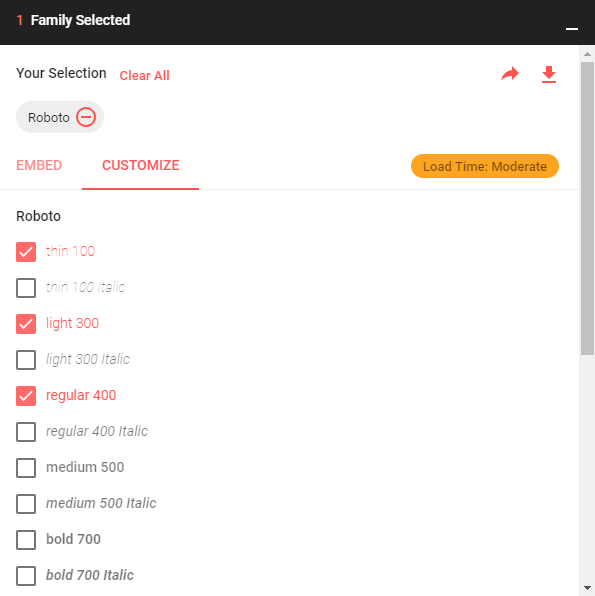Click the scrollbar down arrow

click(587, 588)
